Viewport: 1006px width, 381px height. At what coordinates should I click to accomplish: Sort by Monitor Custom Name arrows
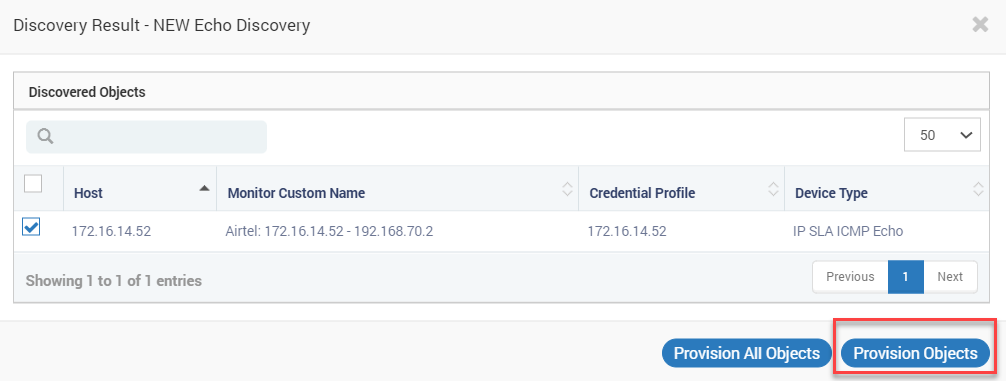567,189
